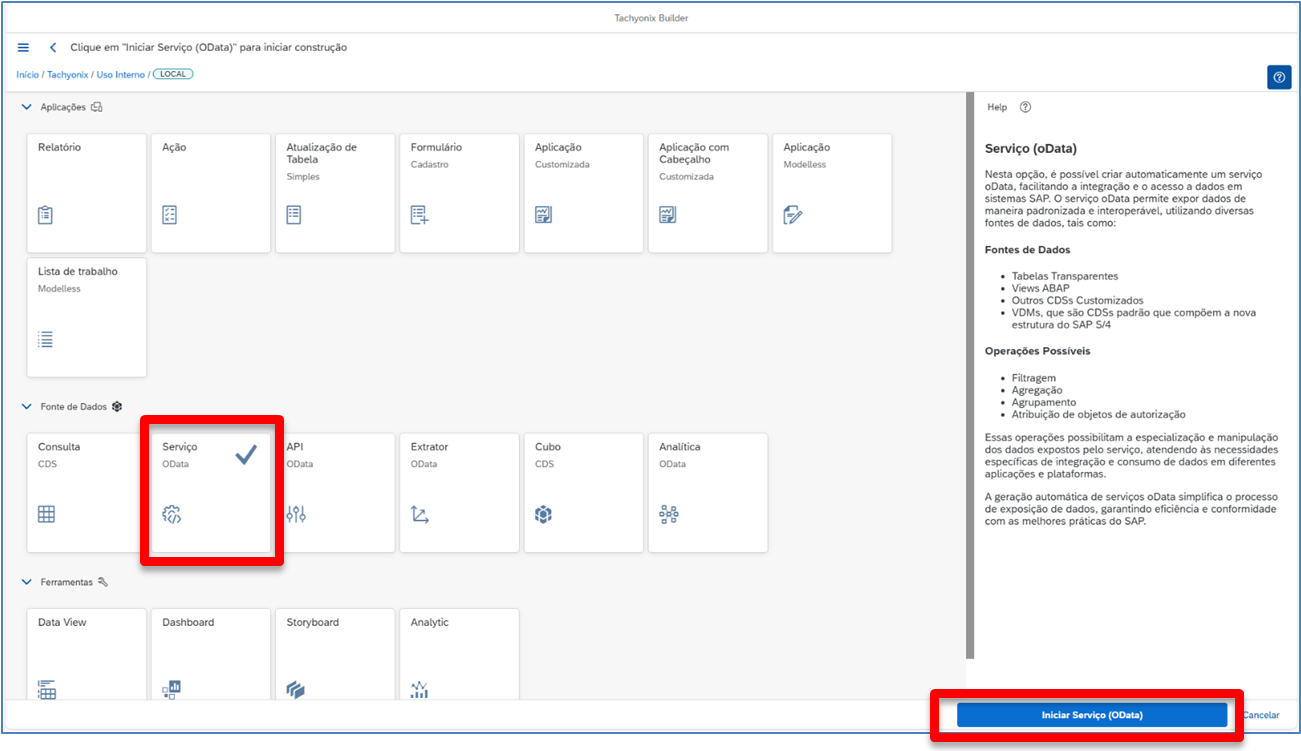This screenshot has height=751, width=1301.
Task: Click the cube icon beside Fonte de Dados
Action: (117, 406)
